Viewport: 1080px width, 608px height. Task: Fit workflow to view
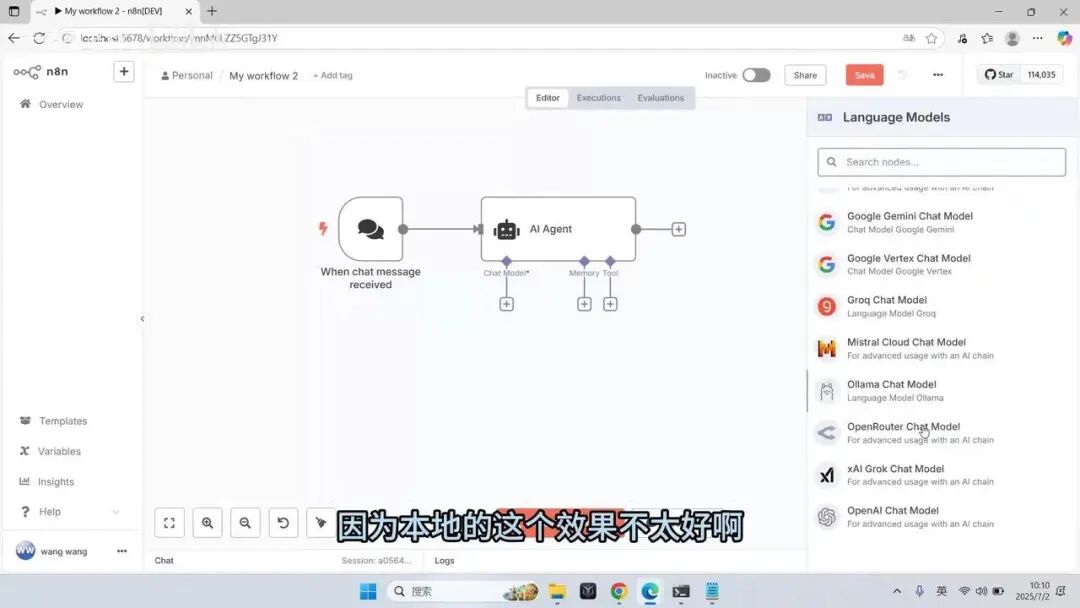tap(169, 523)
